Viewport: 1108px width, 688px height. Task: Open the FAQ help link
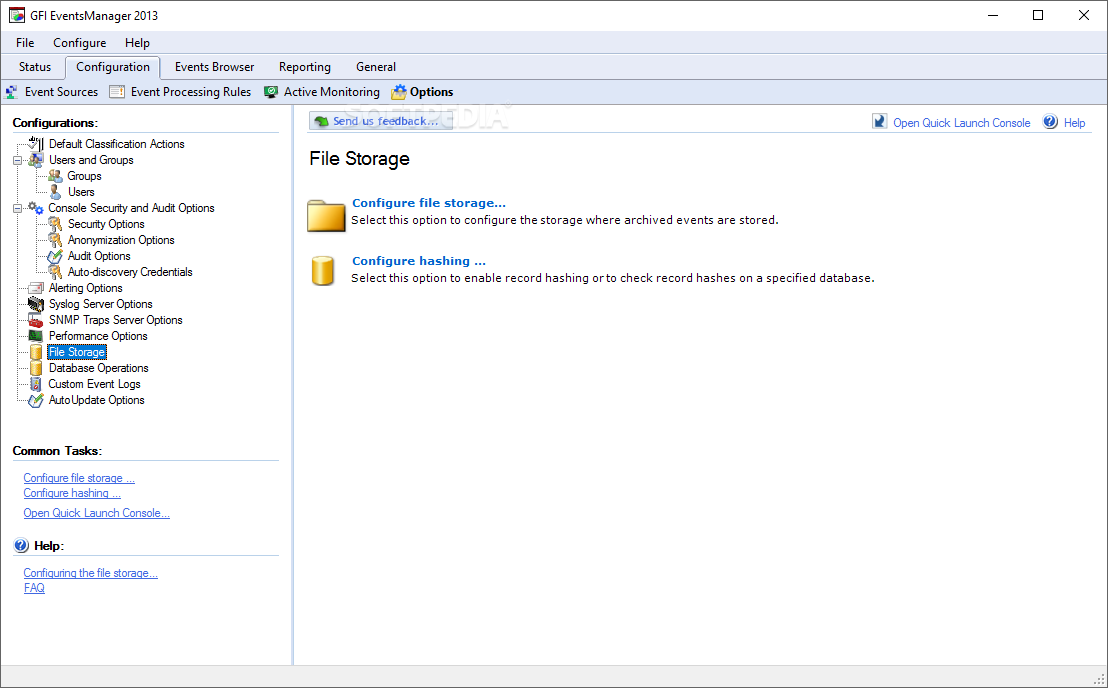(34, 588)
